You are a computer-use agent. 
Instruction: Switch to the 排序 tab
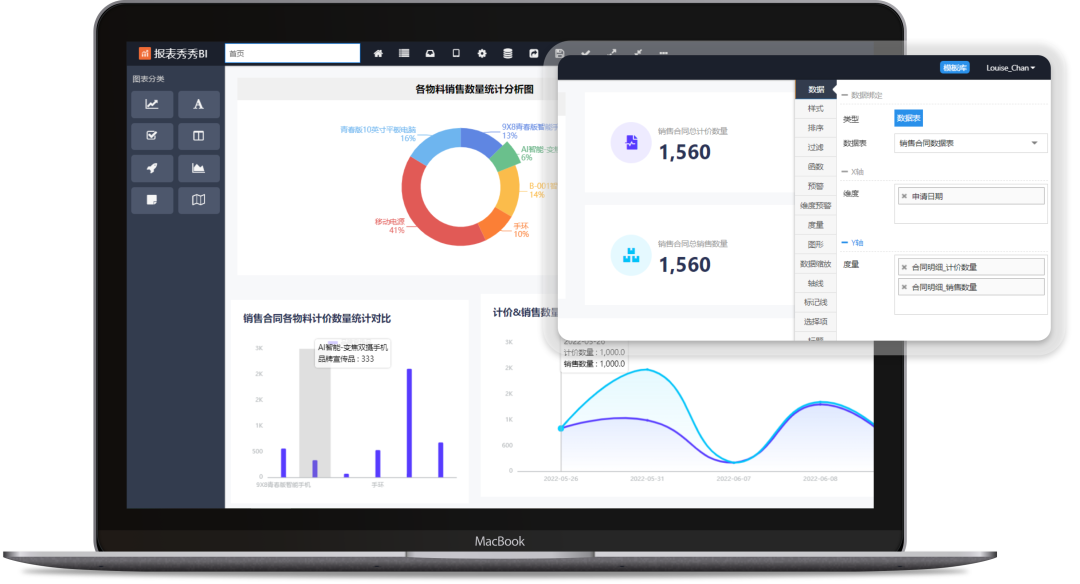816,128
